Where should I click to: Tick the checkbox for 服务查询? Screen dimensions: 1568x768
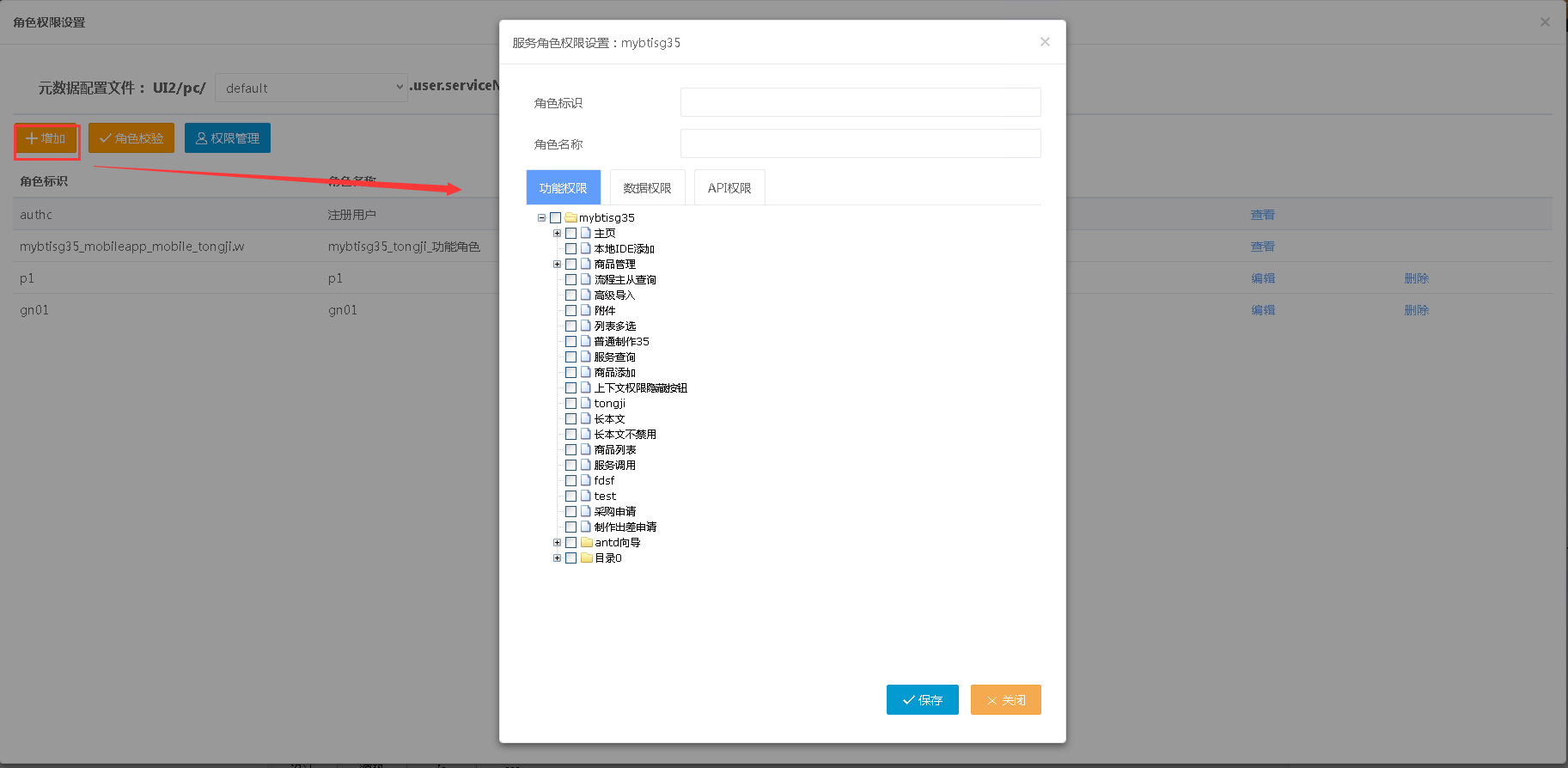pyautogui.click(x=570, y=357)
